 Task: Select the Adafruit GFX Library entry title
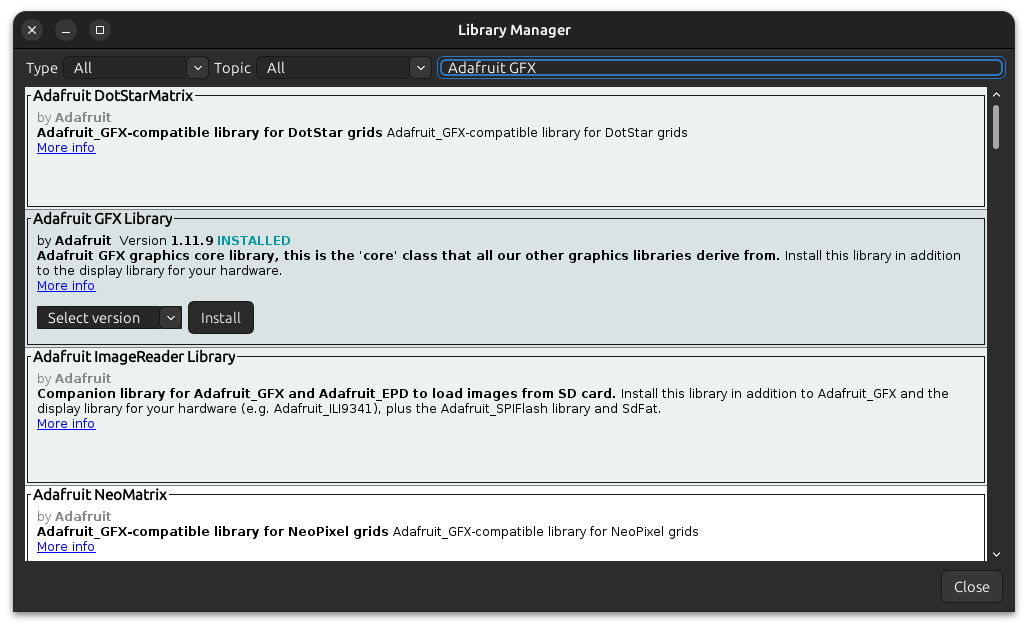coord(103,219)
